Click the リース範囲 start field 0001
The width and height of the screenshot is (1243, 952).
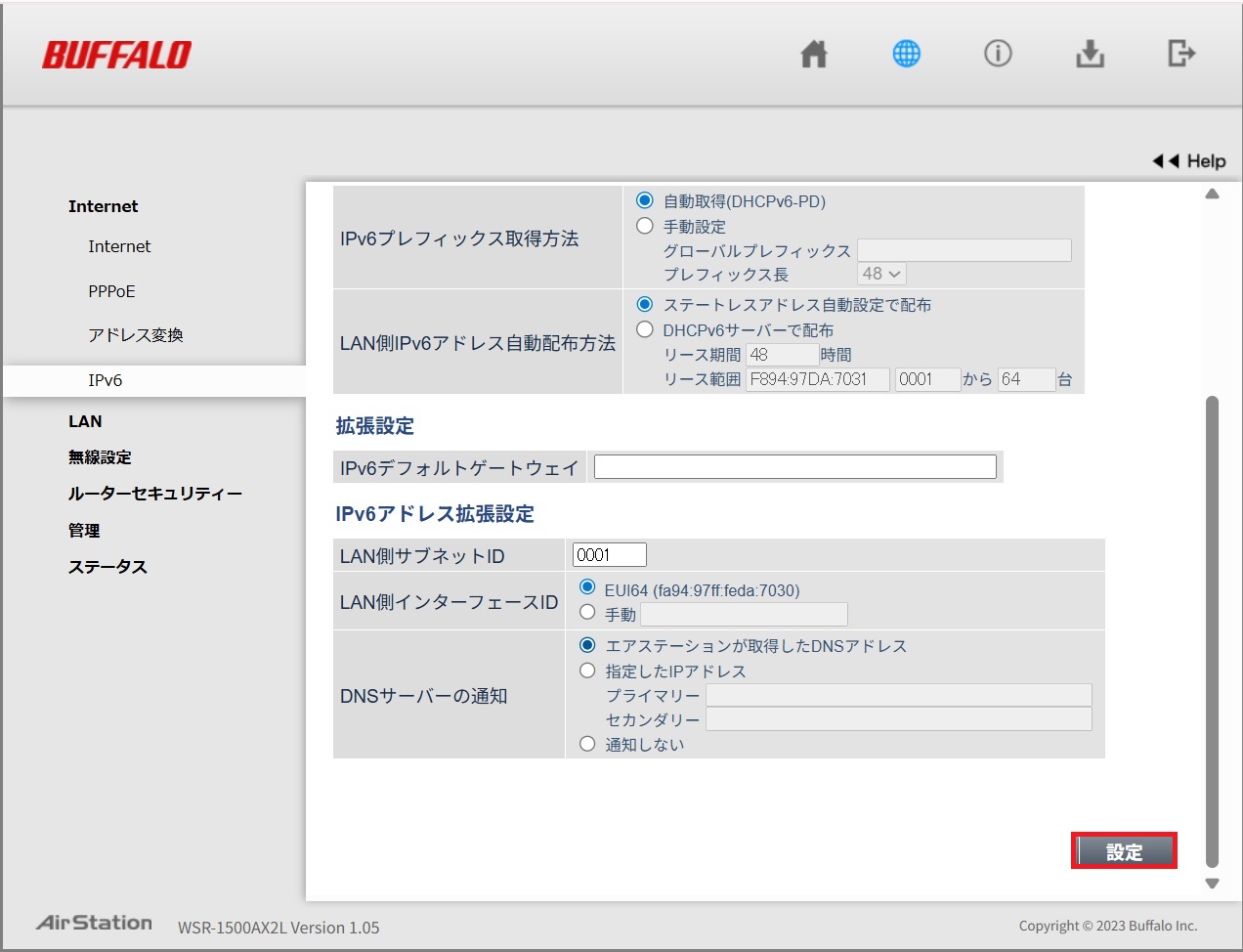click(x=928, y=379)
